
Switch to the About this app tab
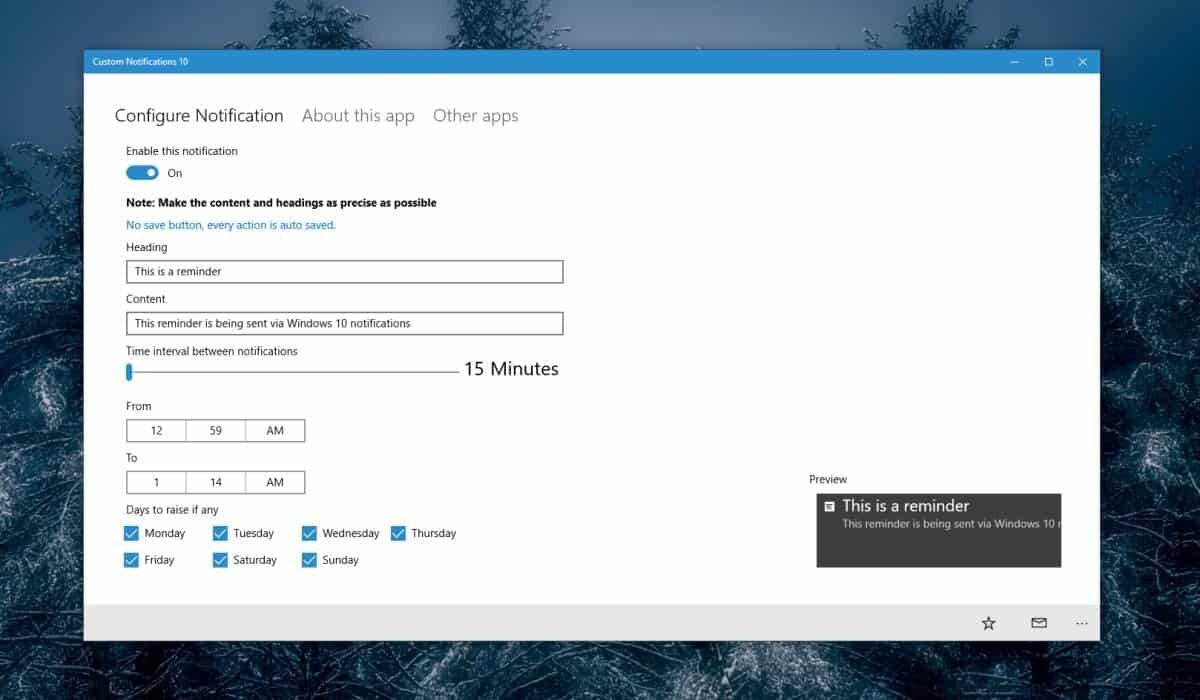click(358, 115)
